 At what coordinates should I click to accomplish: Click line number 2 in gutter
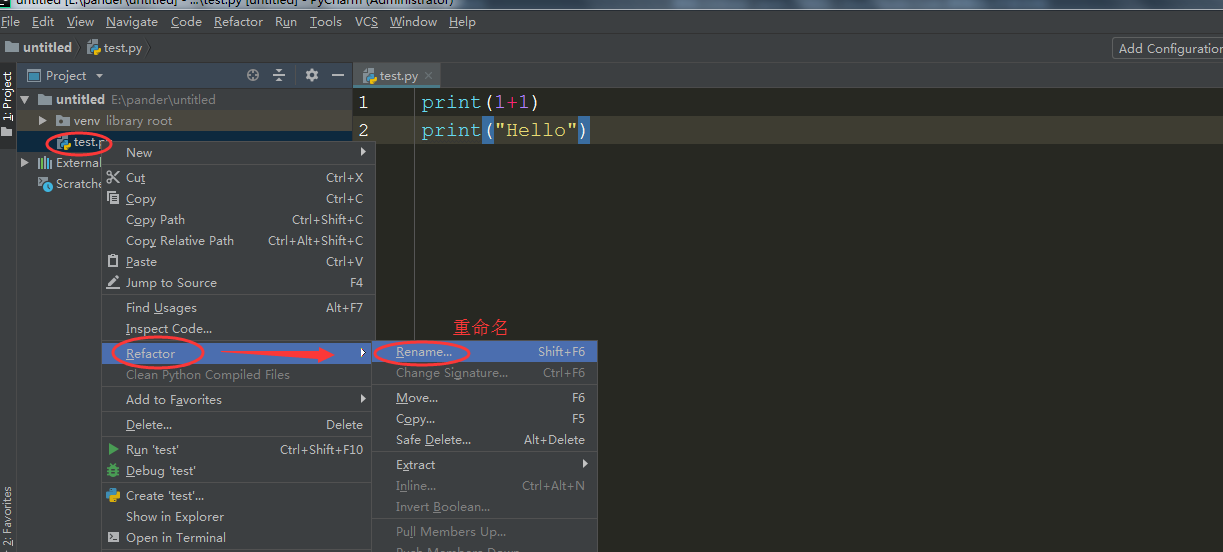click(363, 130)
